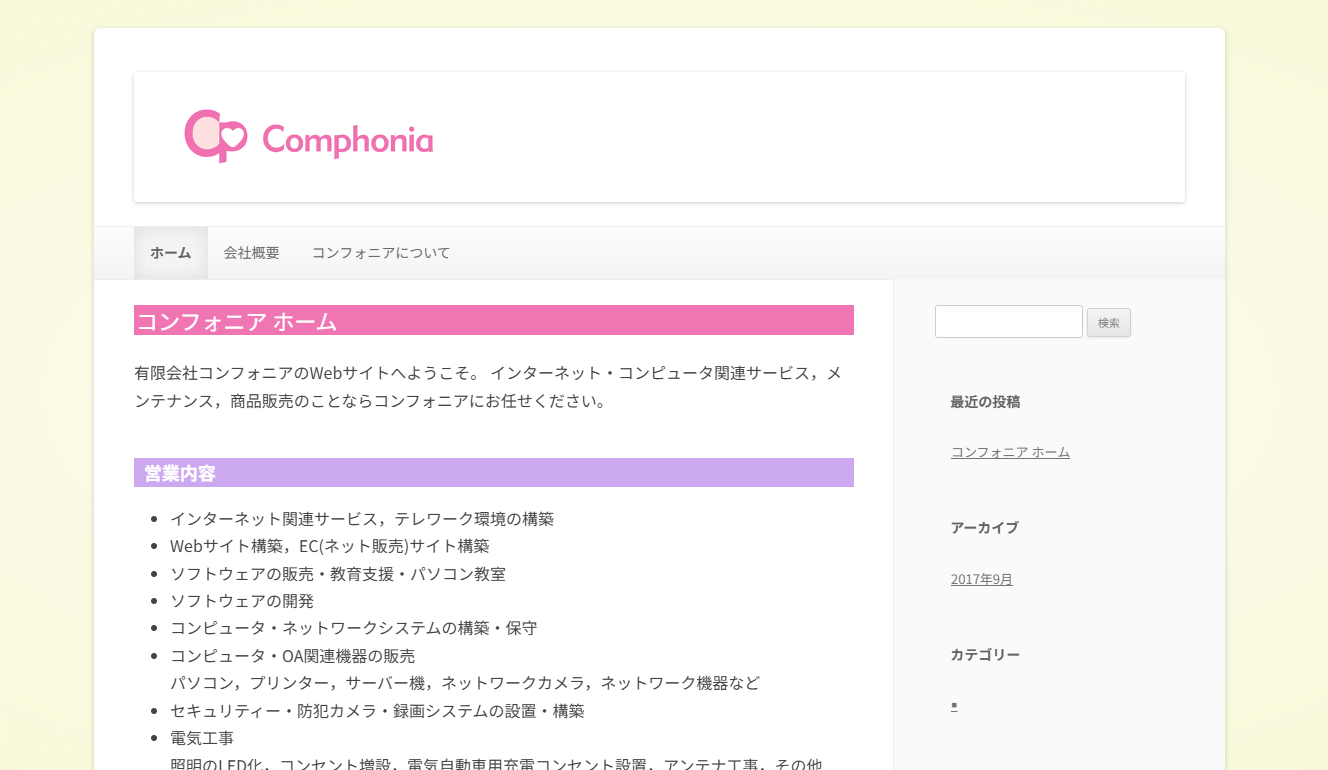Screen dimensions: 1328x770
Task: Click the 電気工事 list item
Action: [x=202, y=738]
